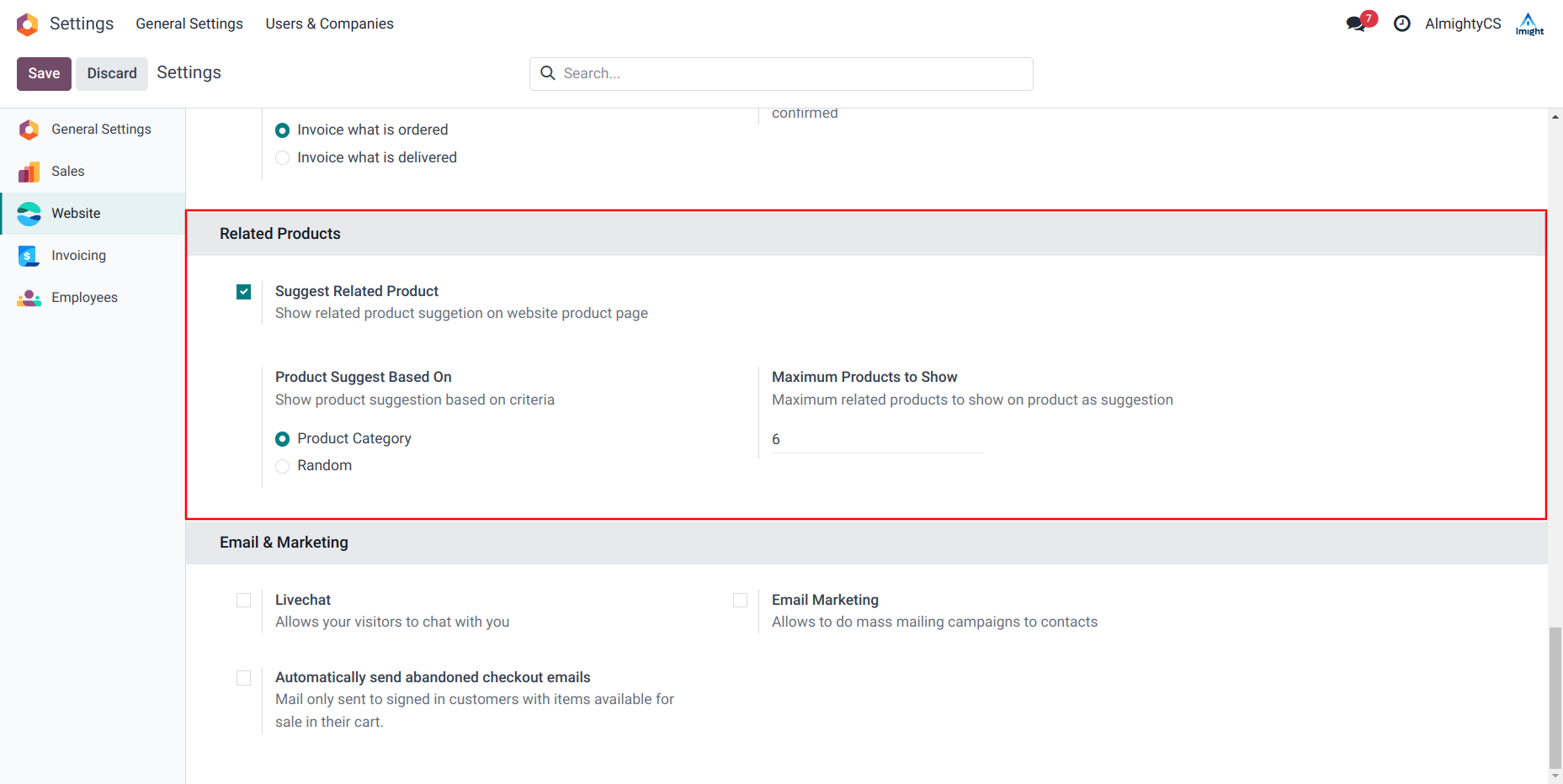The height and width of the screenshot is (784, 1563).
Task: Select the Random suggestion radio option
Action: pos(283,466)
